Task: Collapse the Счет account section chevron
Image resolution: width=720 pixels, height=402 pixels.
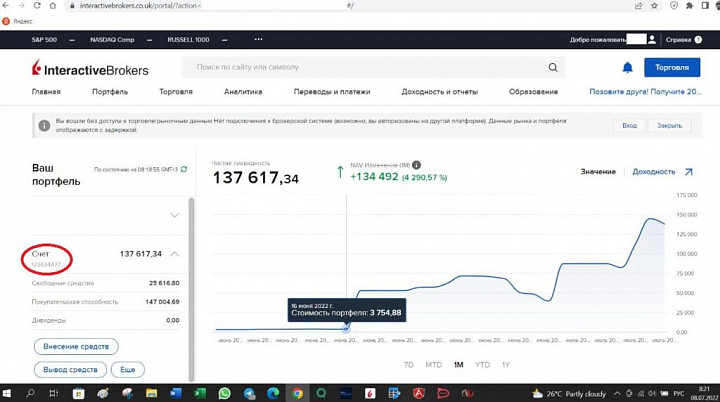Action: (x=174, y=254)
